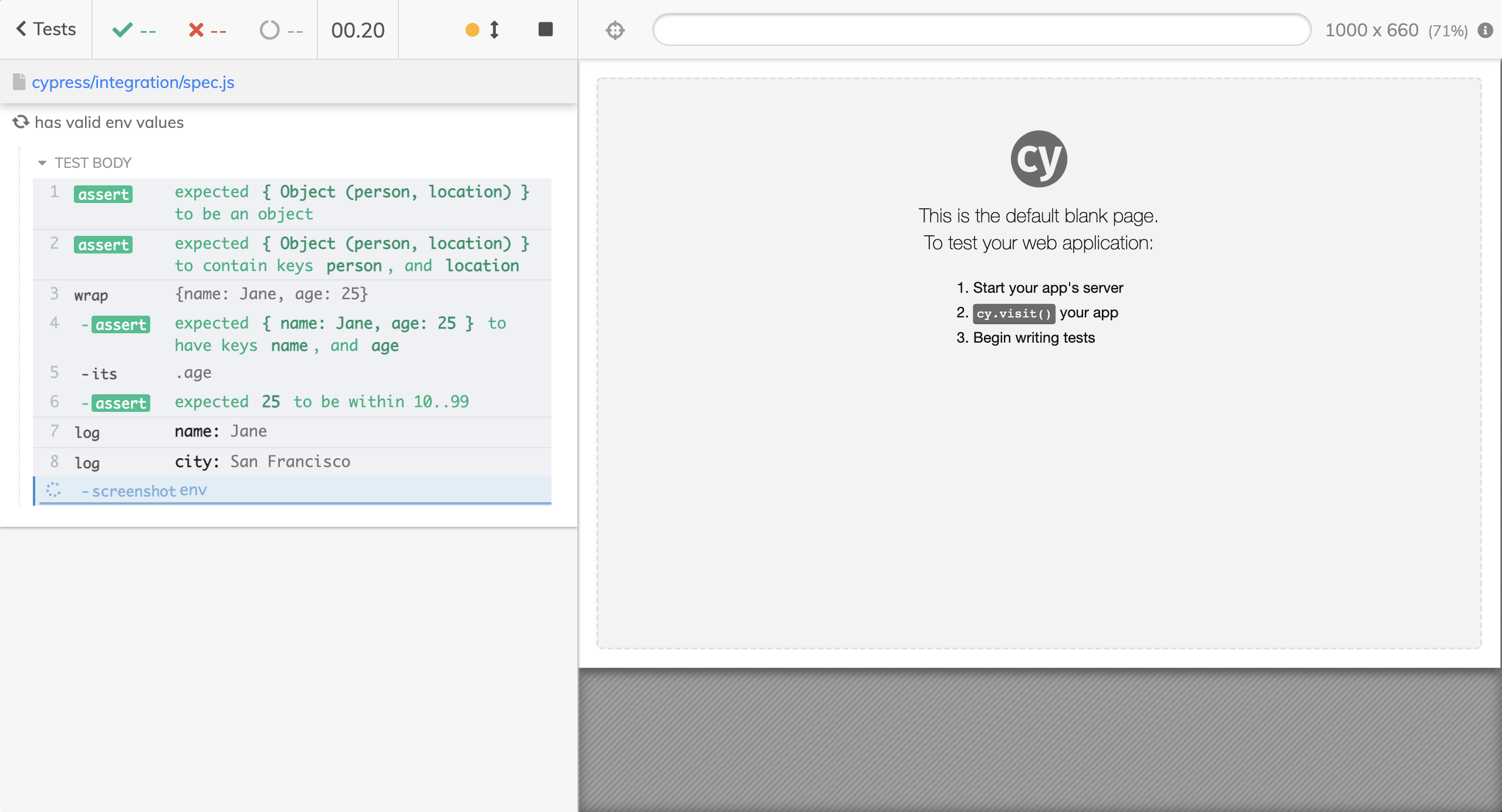
Task: Click the Tests back navigation tab
Action: click(47, 30)
